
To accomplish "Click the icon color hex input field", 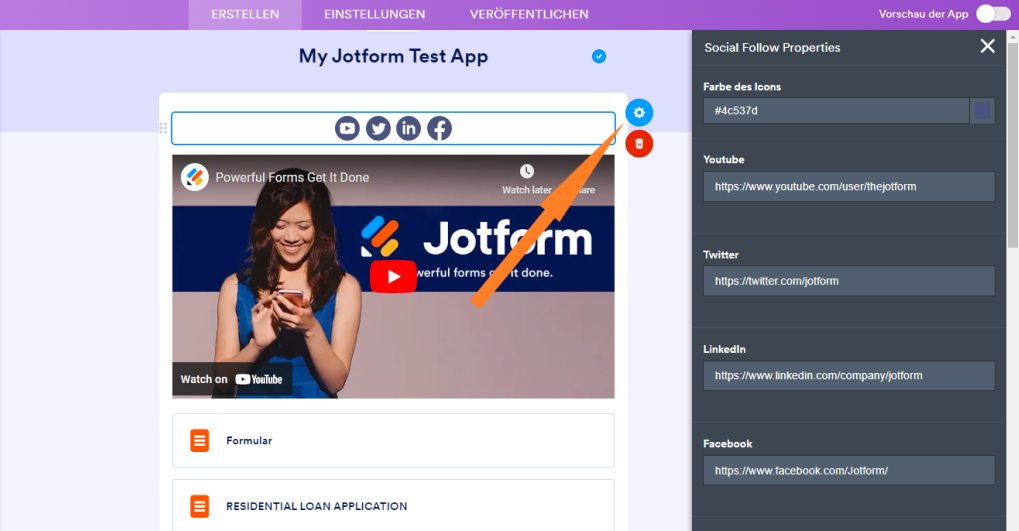I will (836, 110).
